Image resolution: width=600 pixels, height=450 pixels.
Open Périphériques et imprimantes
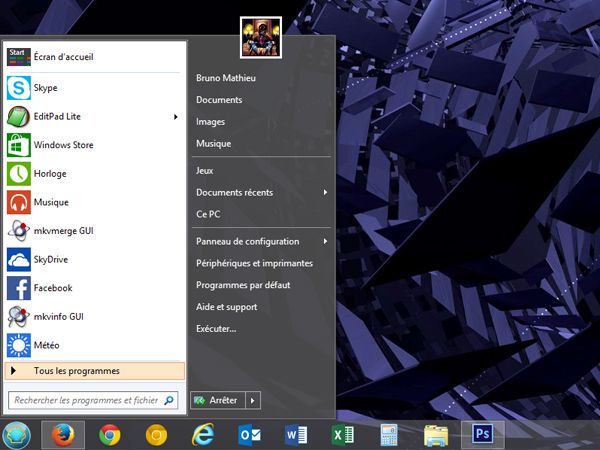click(254, 263)
